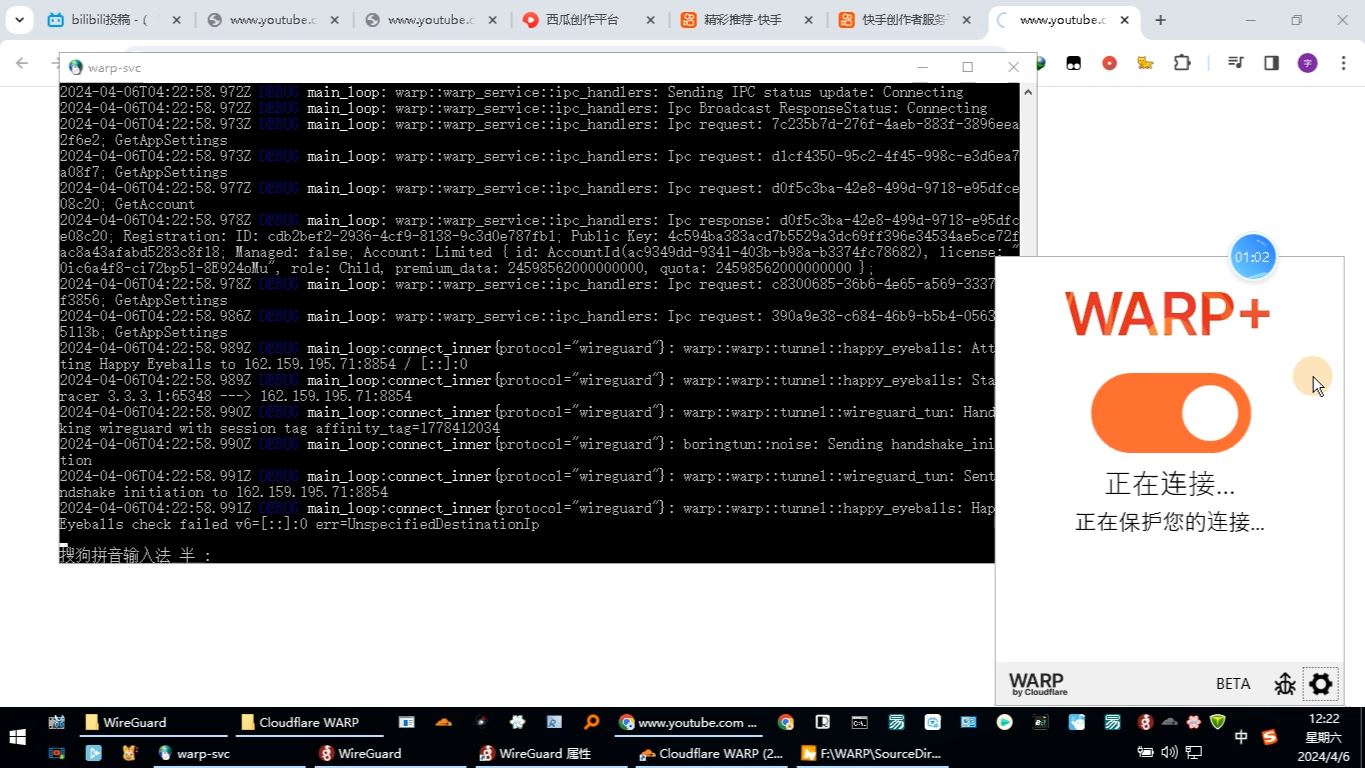Click the warp-svc window title icon
This screenshot has height=768, width=1365.
tap(75, 67)
